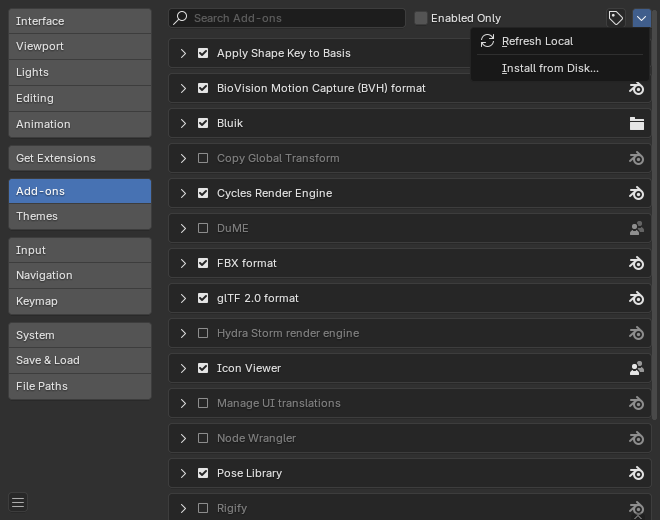
Task: Expand the Node Wrangler details
Action: pyautogui.click(x=183, y=438)
